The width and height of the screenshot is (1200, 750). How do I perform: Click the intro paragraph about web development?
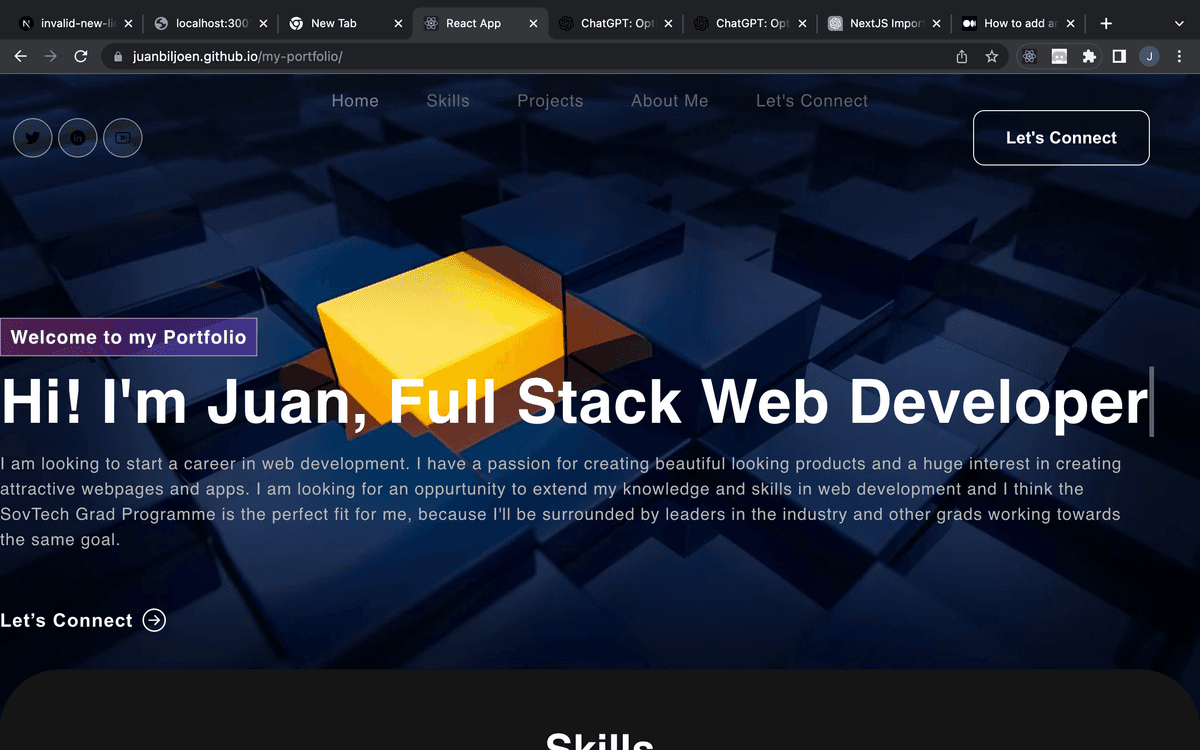[x=561, y=502]
